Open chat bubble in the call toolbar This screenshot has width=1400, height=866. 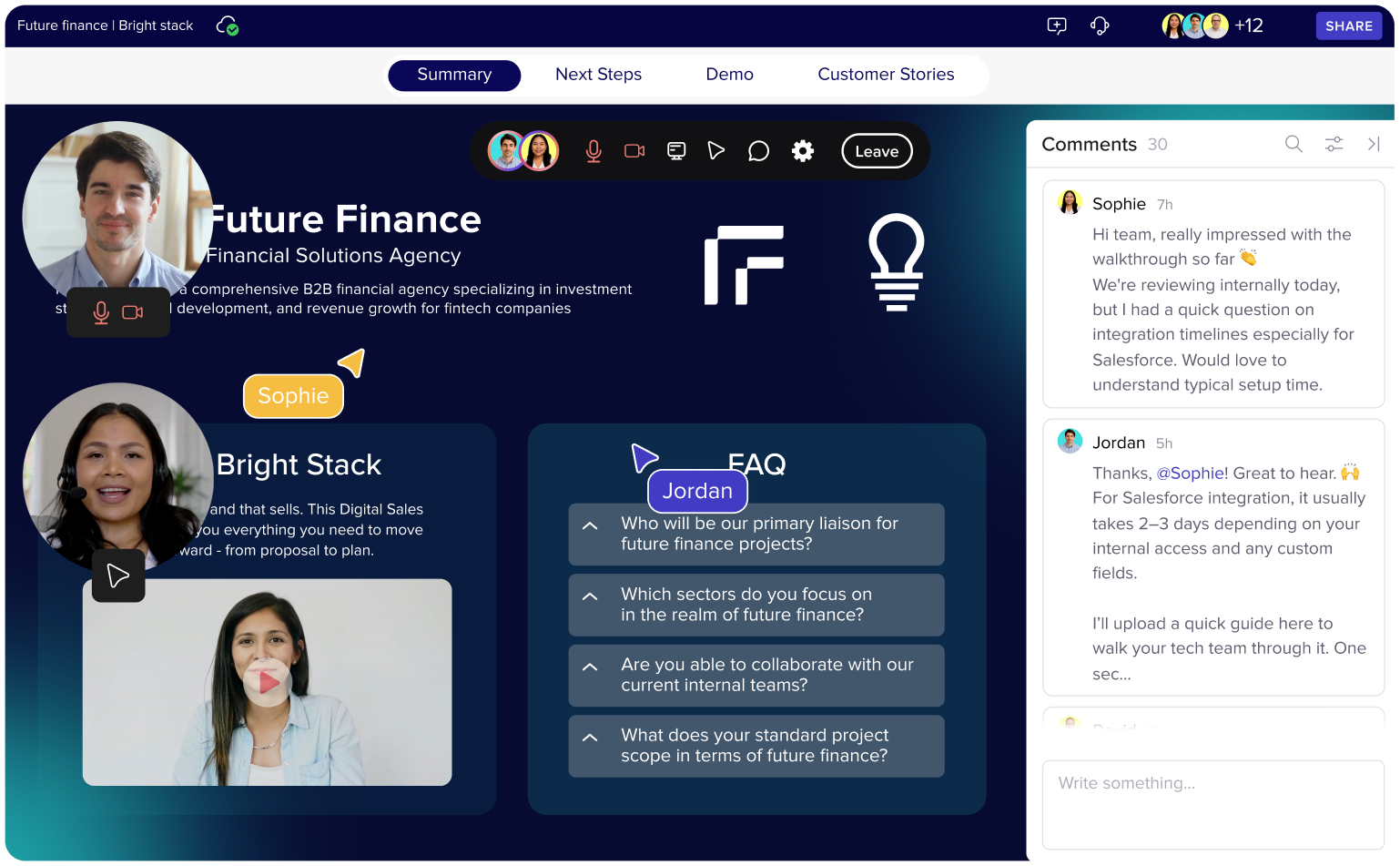[x=758, y=151]
